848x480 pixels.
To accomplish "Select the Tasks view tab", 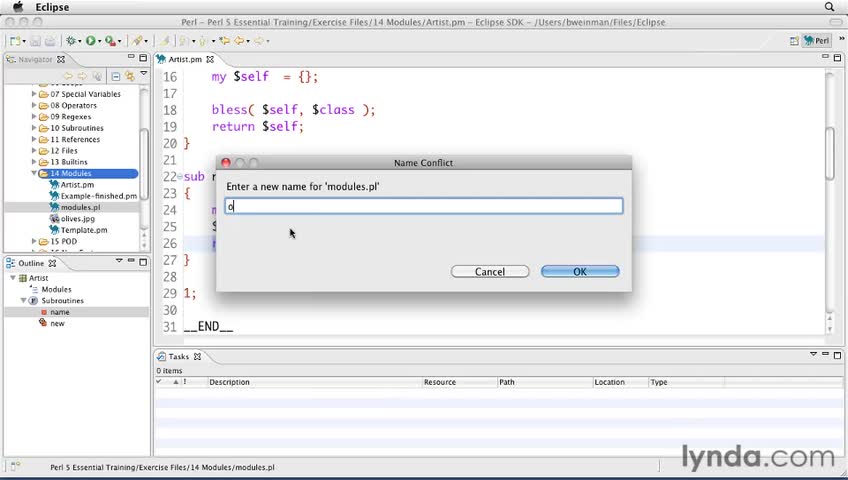I will [178, 356].
